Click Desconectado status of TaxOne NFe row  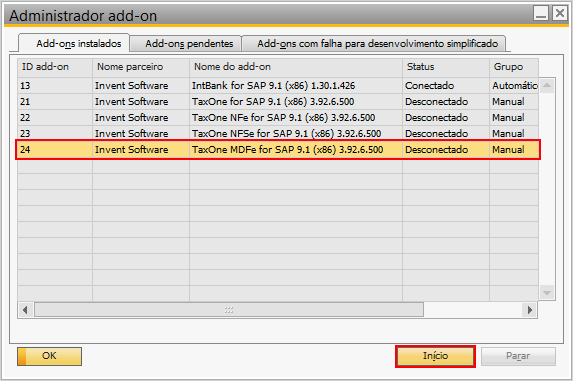(446, 118)
